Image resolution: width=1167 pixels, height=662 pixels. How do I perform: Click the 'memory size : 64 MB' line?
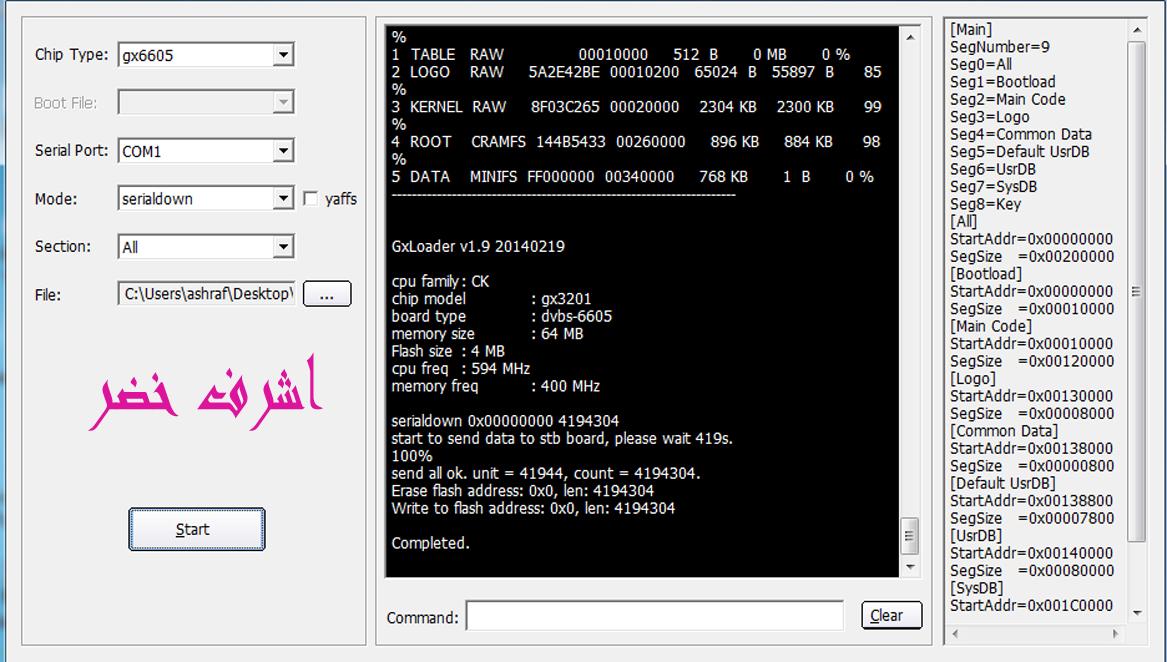pos(487,334)
